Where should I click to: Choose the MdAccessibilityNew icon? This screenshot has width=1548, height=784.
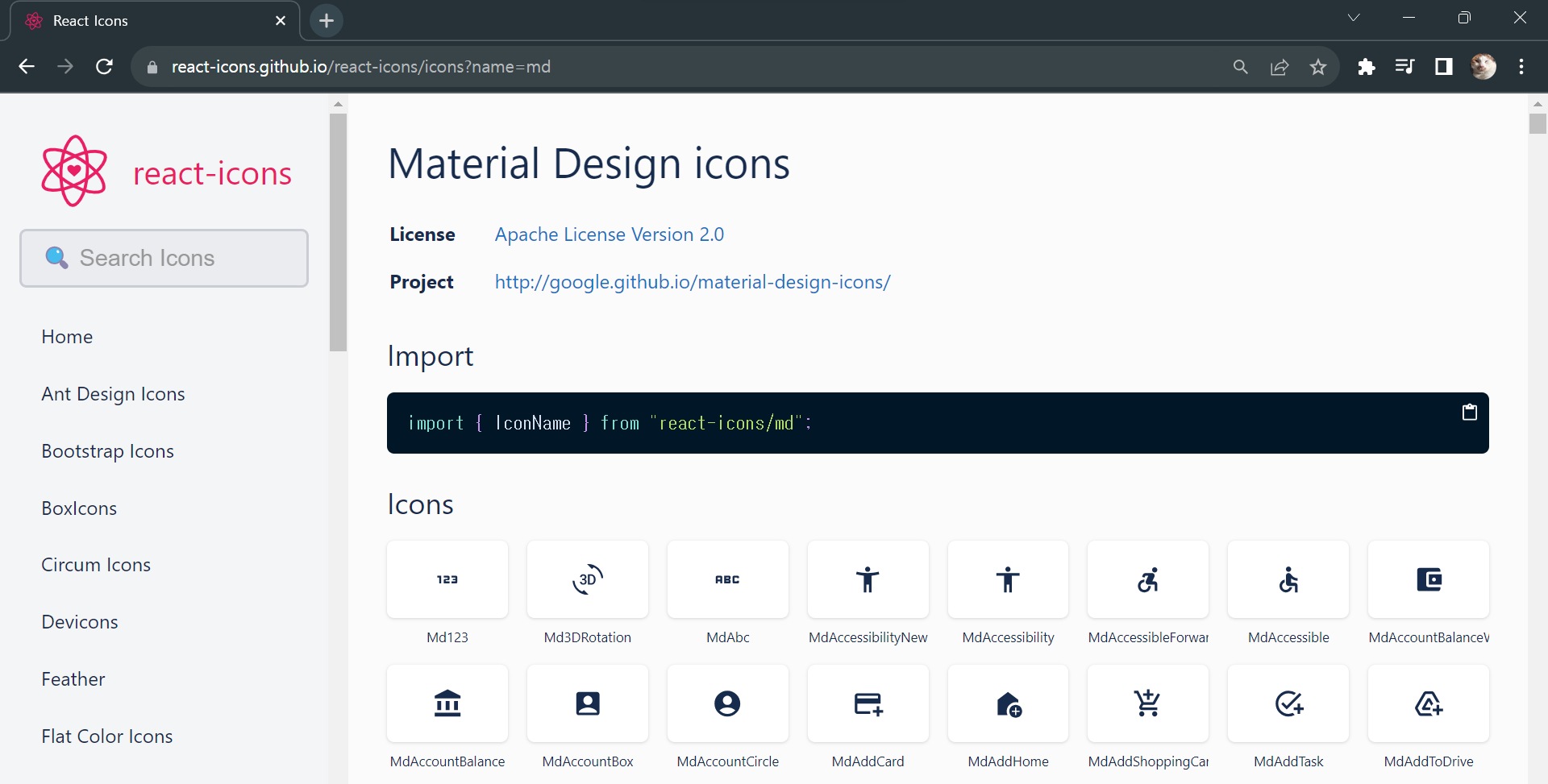[868, 579]
